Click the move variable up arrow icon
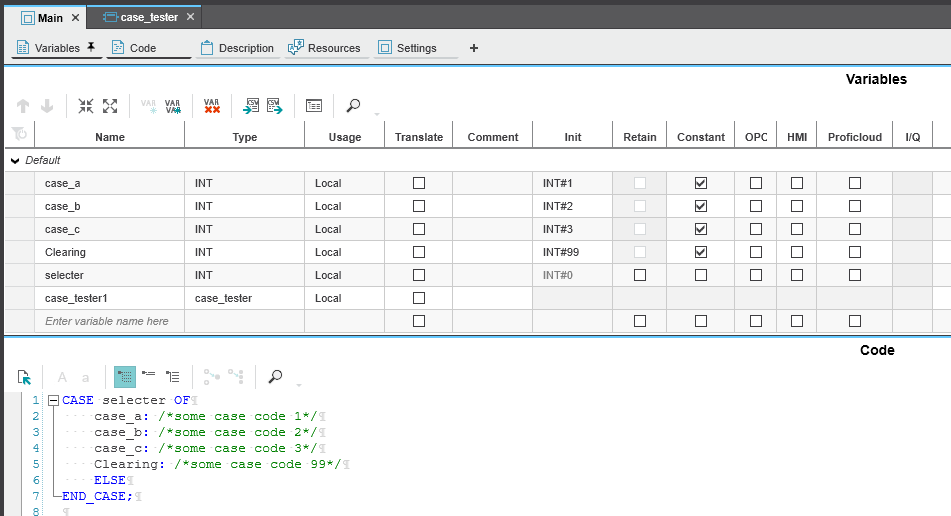 (23, 106)
